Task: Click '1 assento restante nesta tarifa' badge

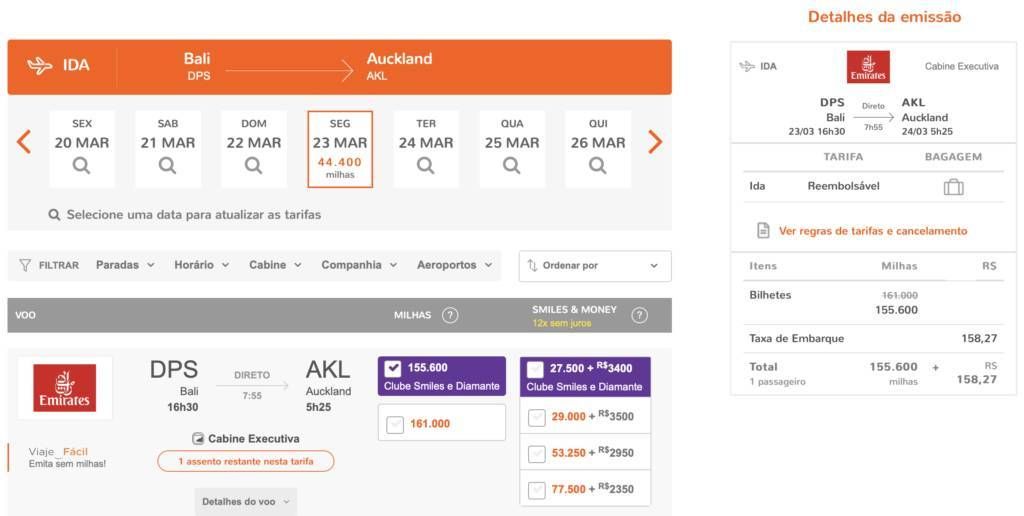Action: click(x=246, y=461)
